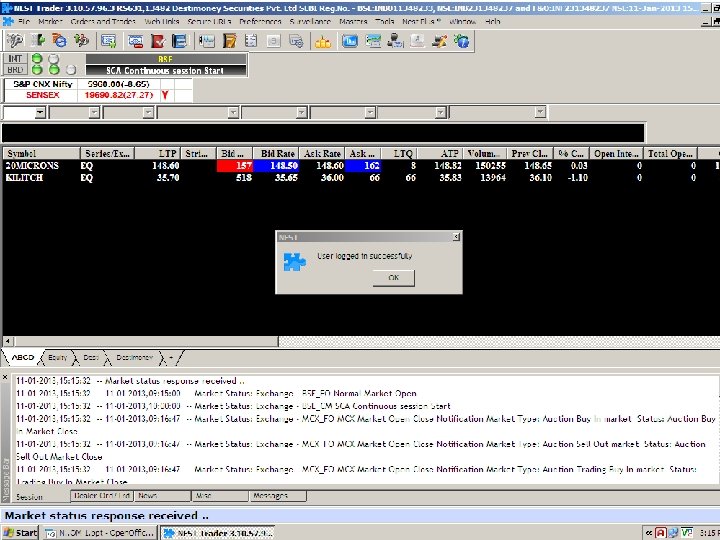Select the 20MICRONS row symbol
Viewport: 720px width, 540px height.
click(32, 166)
